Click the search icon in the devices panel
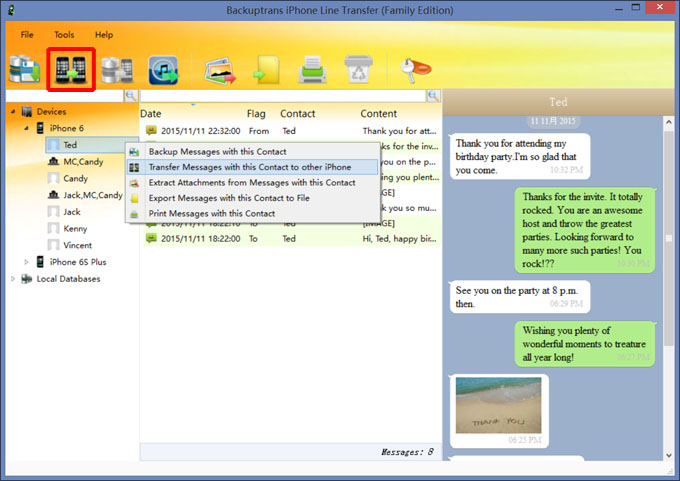680x481 pixels. click(x=131, y=96)
